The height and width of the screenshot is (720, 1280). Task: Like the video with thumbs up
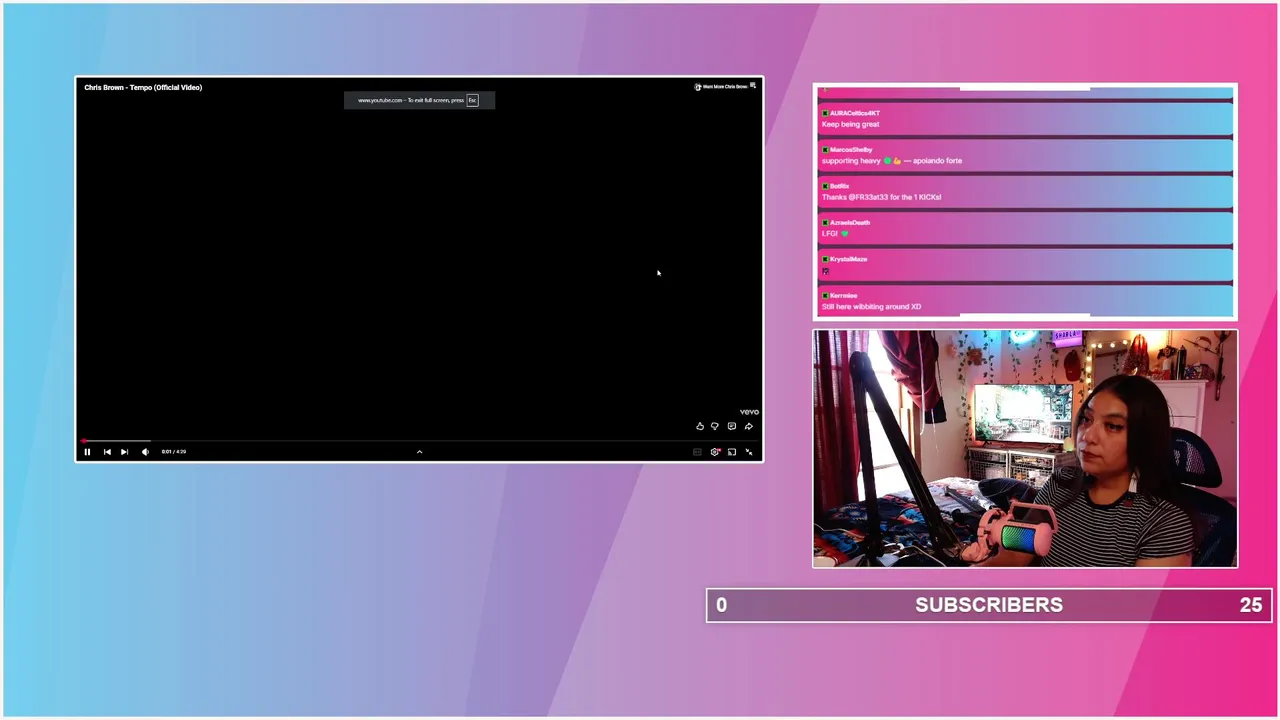(700, 427)
